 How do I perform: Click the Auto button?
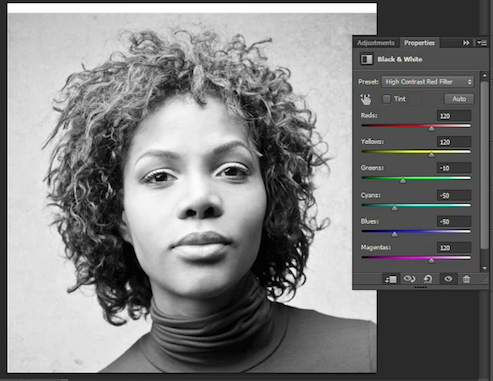click(459, 99)
